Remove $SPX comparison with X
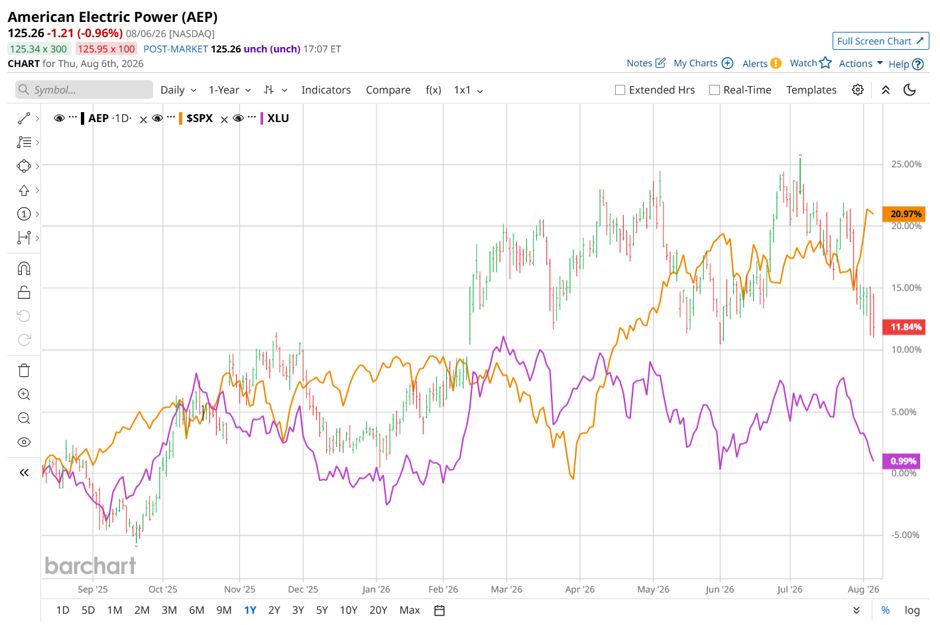The image size is (940, 625). [224, 119]
